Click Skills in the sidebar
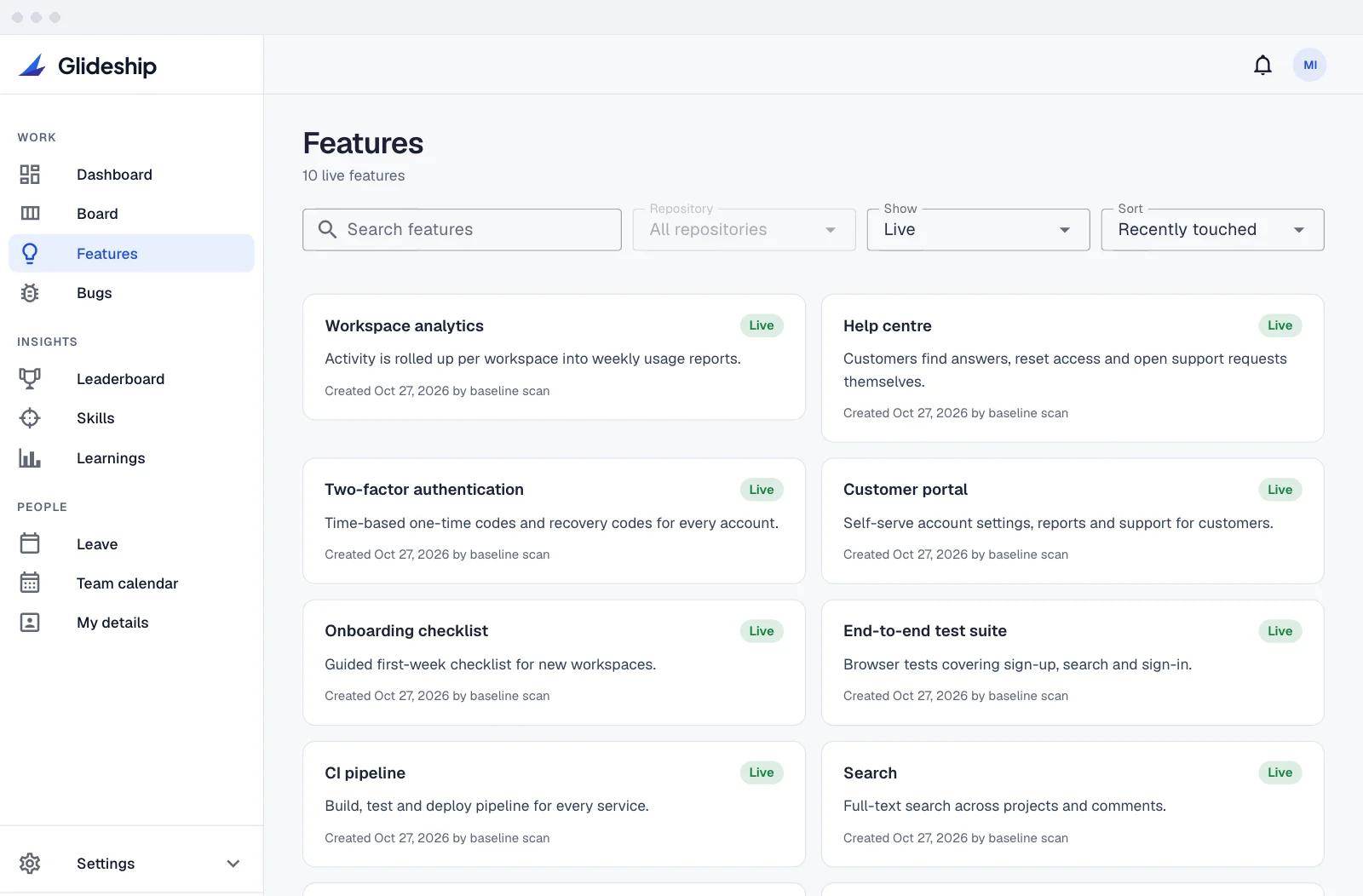Viewport: 1363px width, 896px height. pos(131,418)
